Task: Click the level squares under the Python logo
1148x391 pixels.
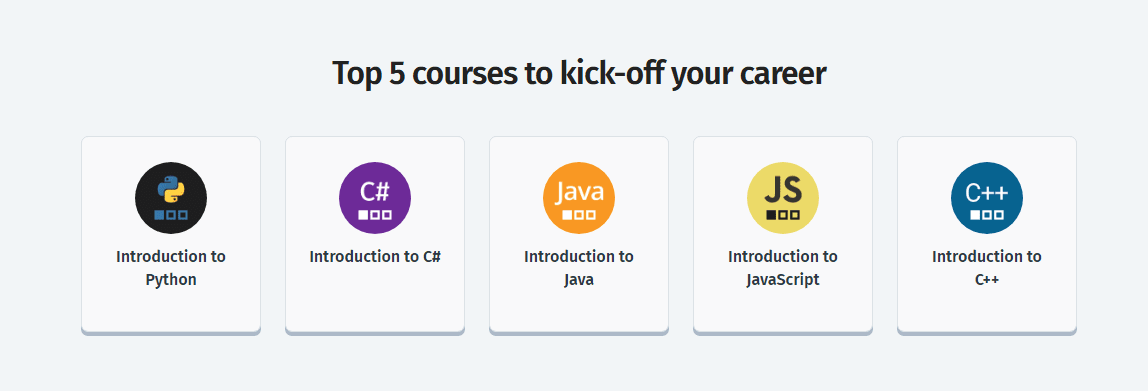Action: point(171,215)
